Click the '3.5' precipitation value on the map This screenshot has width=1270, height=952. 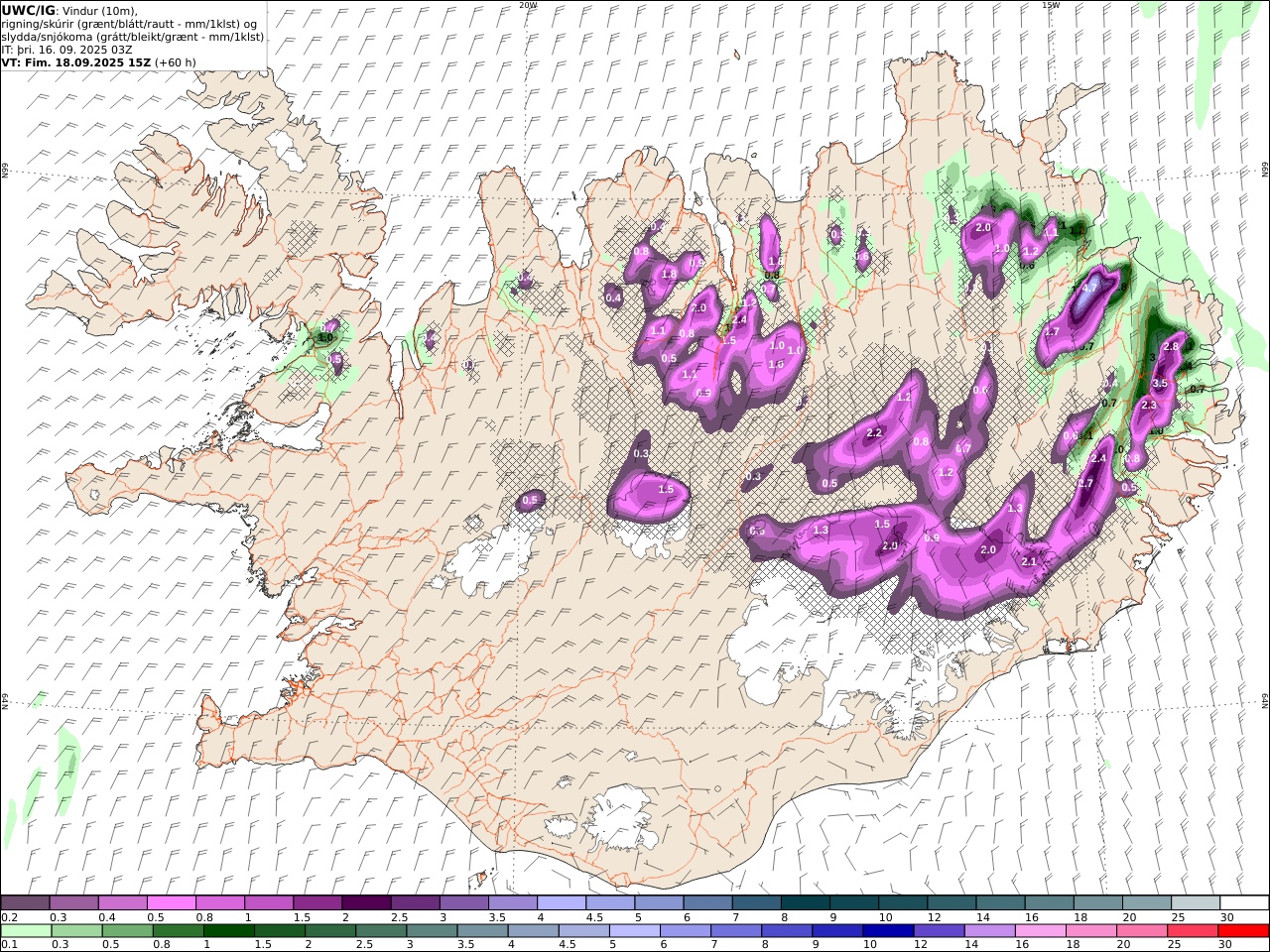point(1160,383)
